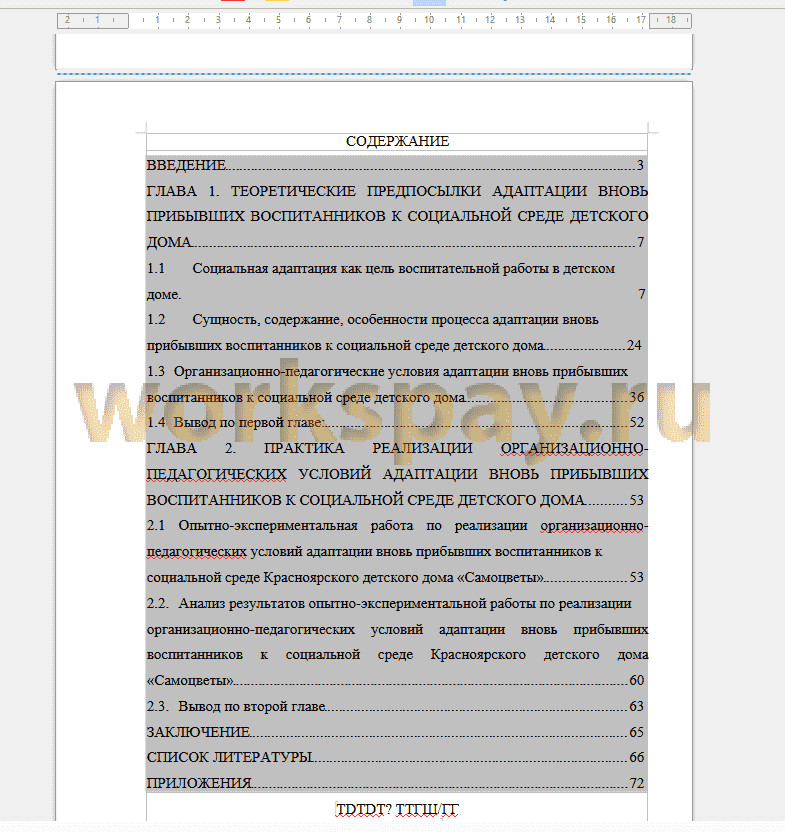Follow the ГЛАВА 2. ПРАКТИКА РЕАЛИЗАЦИИ entry

click(397, 474)
